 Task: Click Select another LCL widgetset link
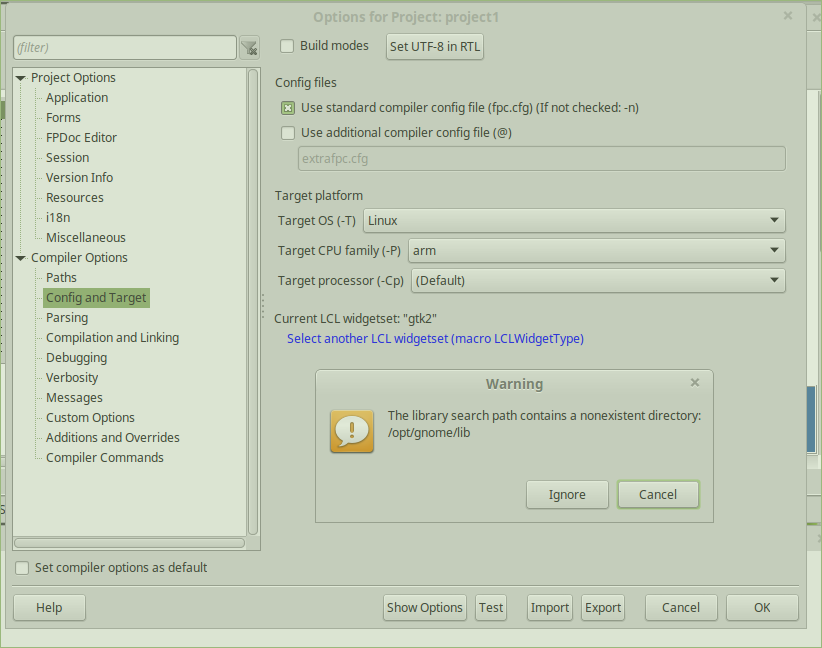click(435, 339)
